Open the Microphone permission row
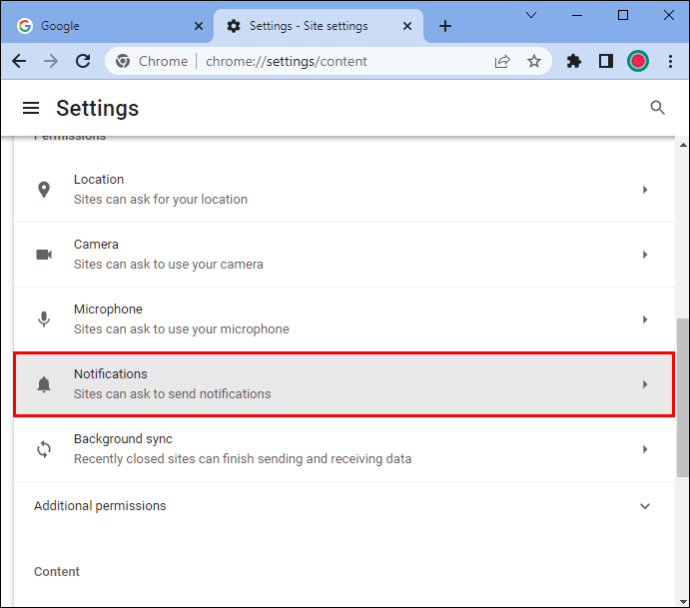 coord(344,319)
